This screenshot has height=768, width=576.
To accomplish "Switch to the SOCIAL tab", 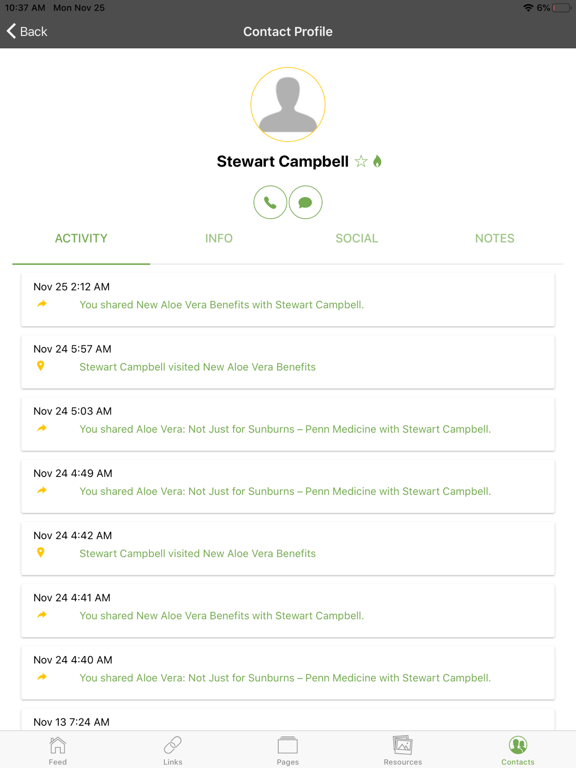I will coord(357,239).
